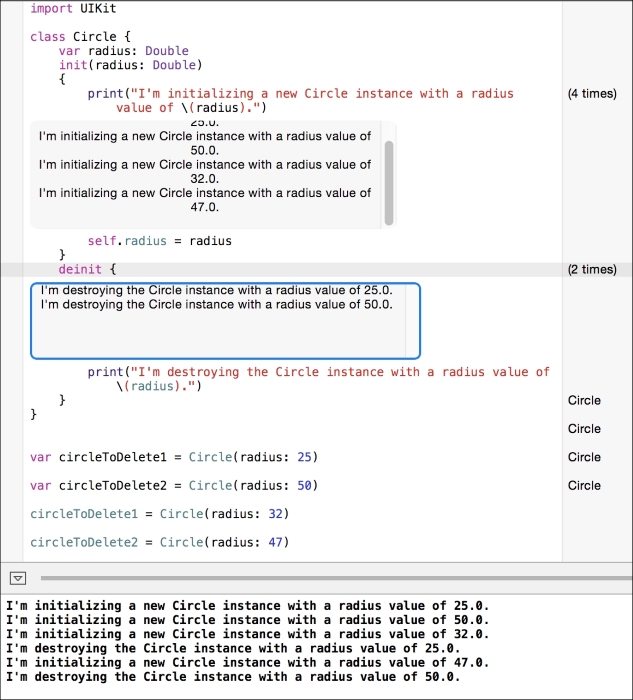Click inline result text ending with 32.0.

point(205,172)
